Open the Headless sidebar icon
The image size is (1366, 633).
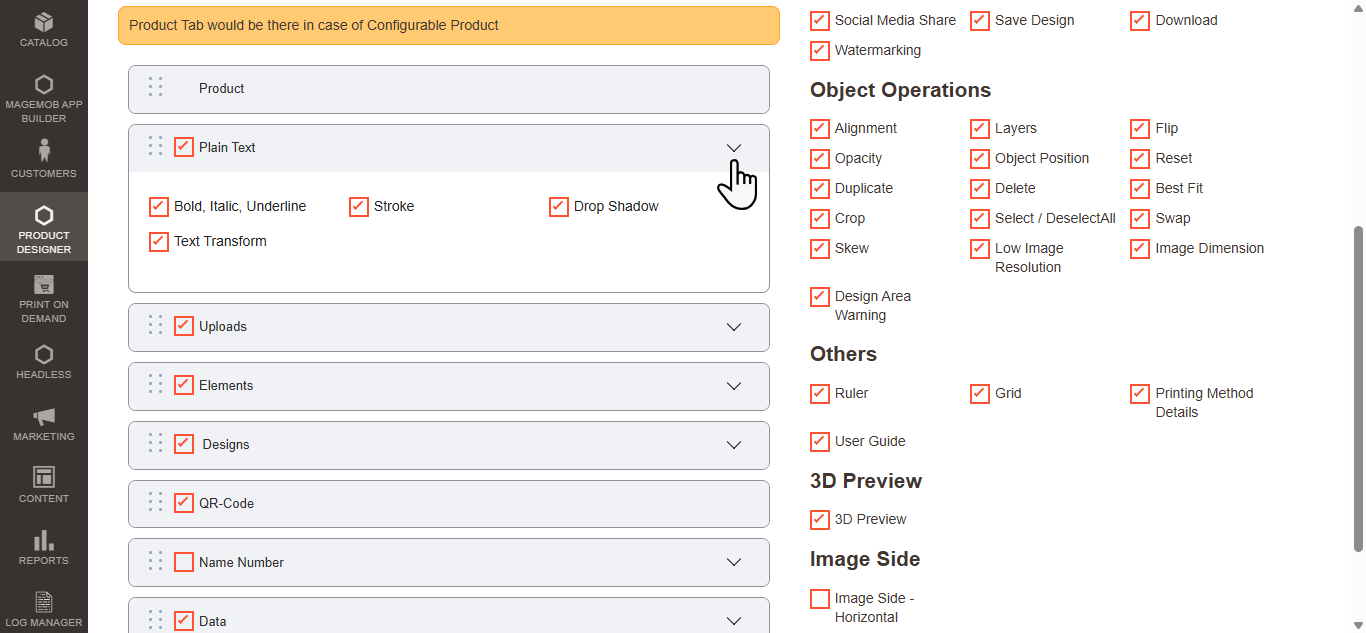click(x=44, y=355)
